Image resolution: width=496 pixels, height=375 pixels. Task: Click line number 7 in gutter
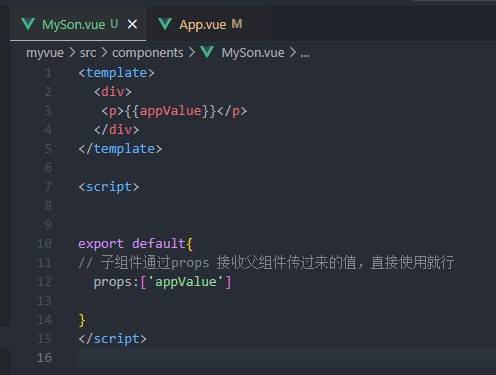coord(48,187)
